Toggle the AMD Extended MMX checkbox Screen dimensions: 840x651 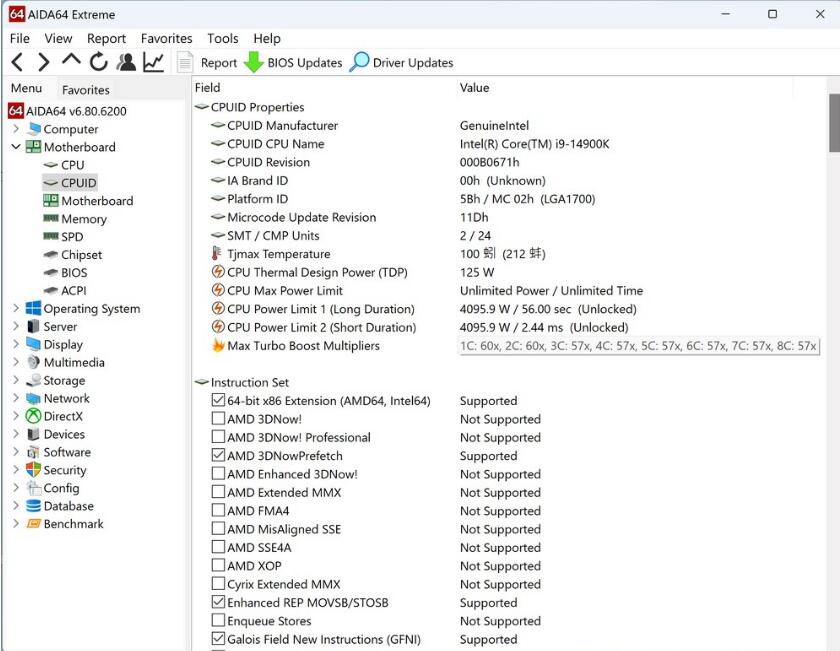point(218,491)
